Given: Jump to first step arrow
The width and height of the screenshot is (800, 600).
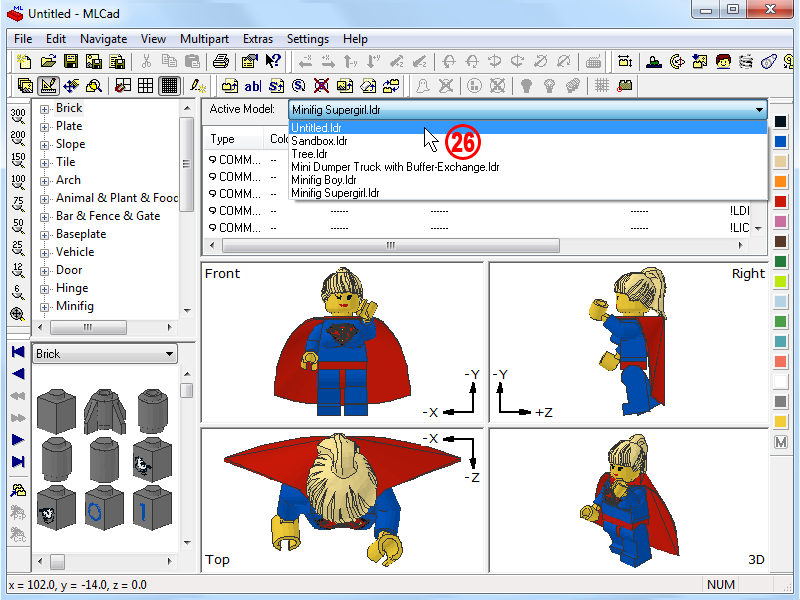Looking at the screenshot, I should (18, 352).
